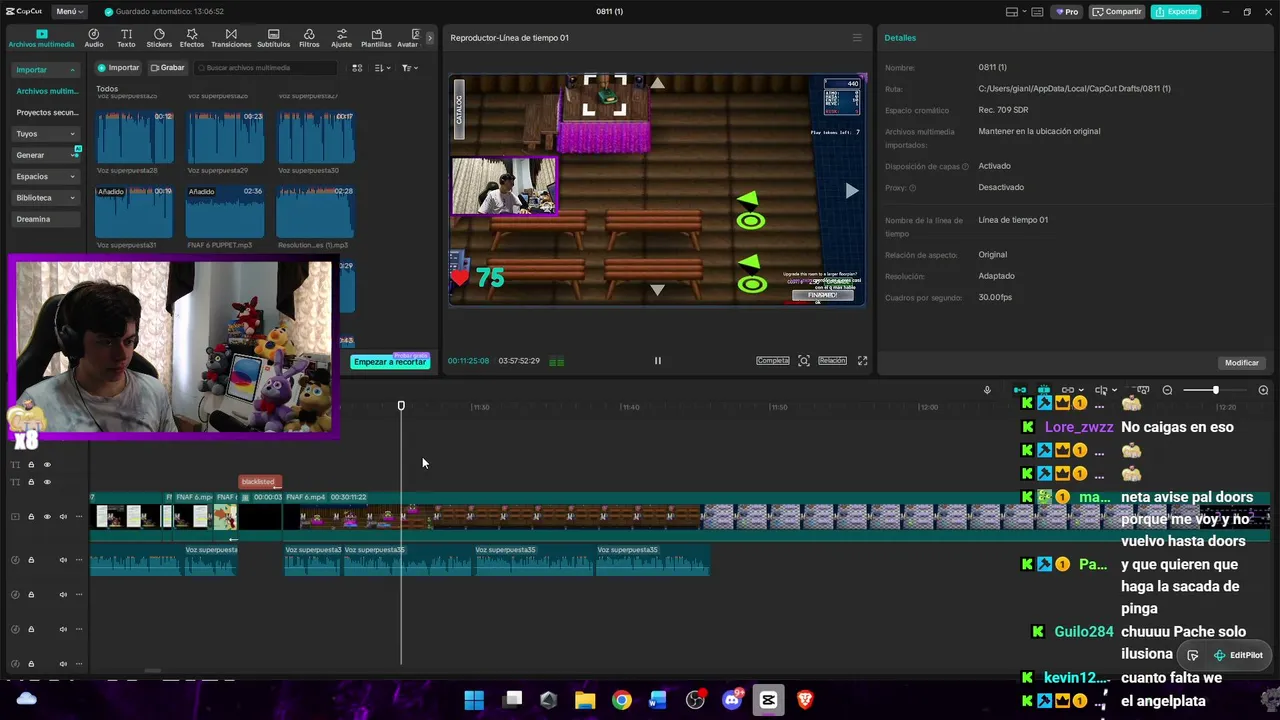The image size is (1280, 720).
Task: Toggle Completa preview quality
Action: [x=773, y=361]
